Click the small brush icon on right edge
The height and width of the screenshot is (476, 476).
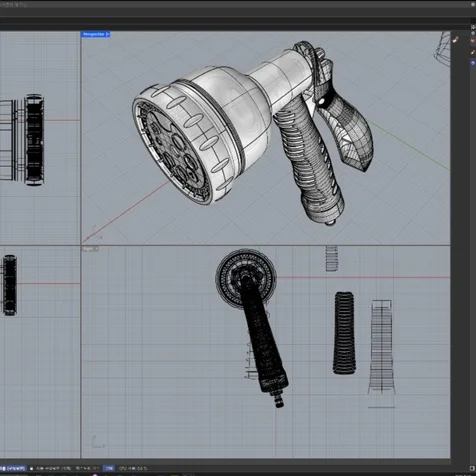pyautogui.click(x=473, y=52)
